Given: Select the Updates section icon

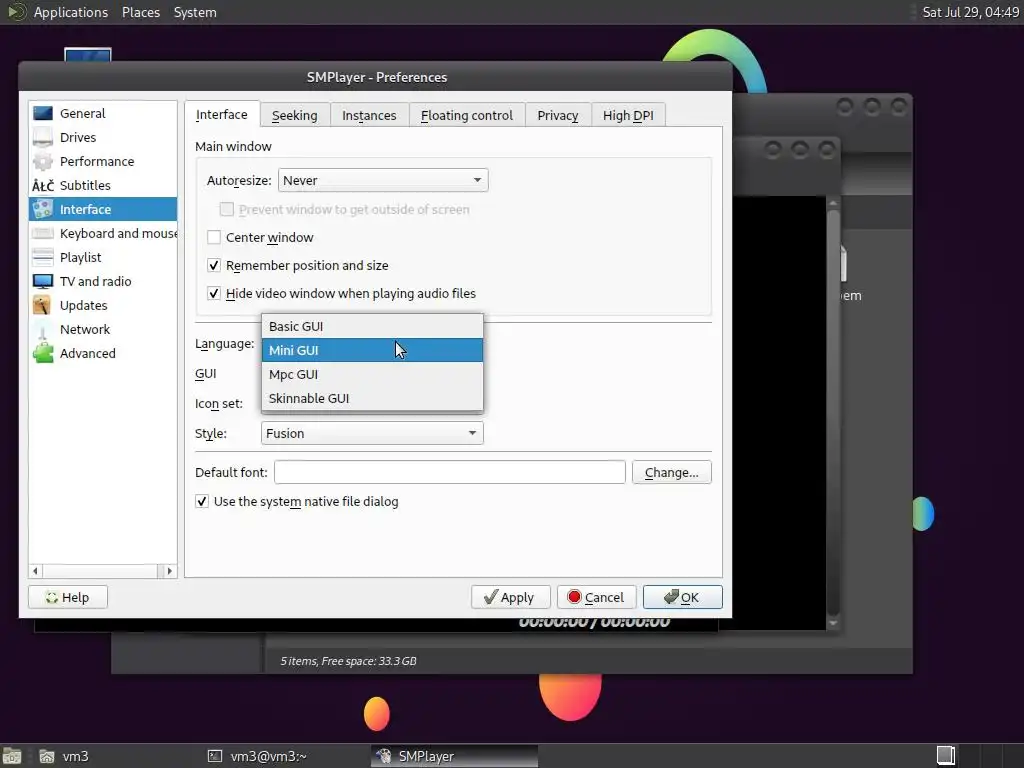Looking at the screenshot, I should 43,305.
